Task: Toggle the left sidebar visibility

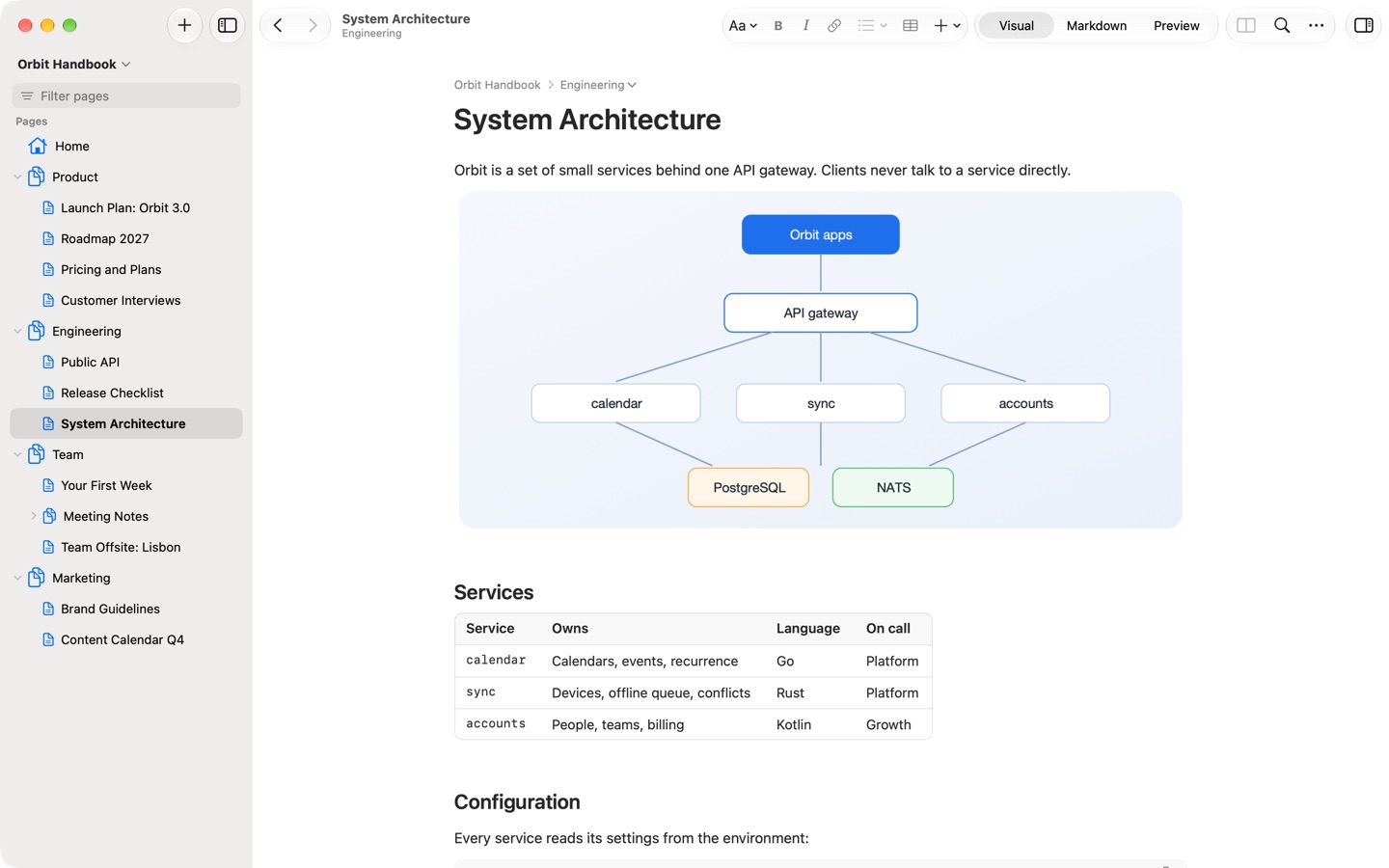Action: [x=228, y=26]
